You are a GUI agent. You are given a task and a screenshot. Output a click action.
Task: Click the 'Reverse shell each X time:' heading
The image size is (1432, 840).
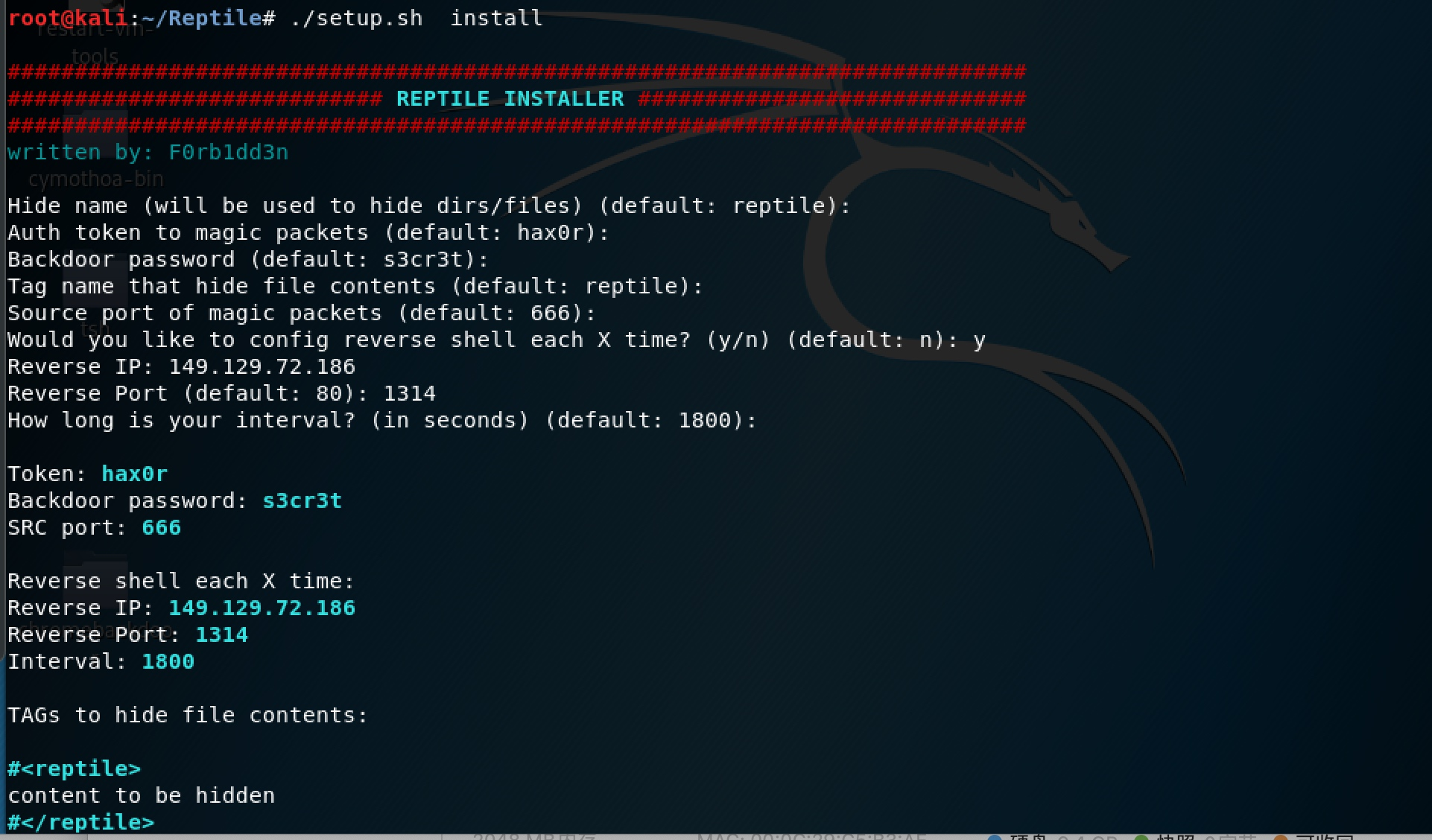tap(180, 581)
